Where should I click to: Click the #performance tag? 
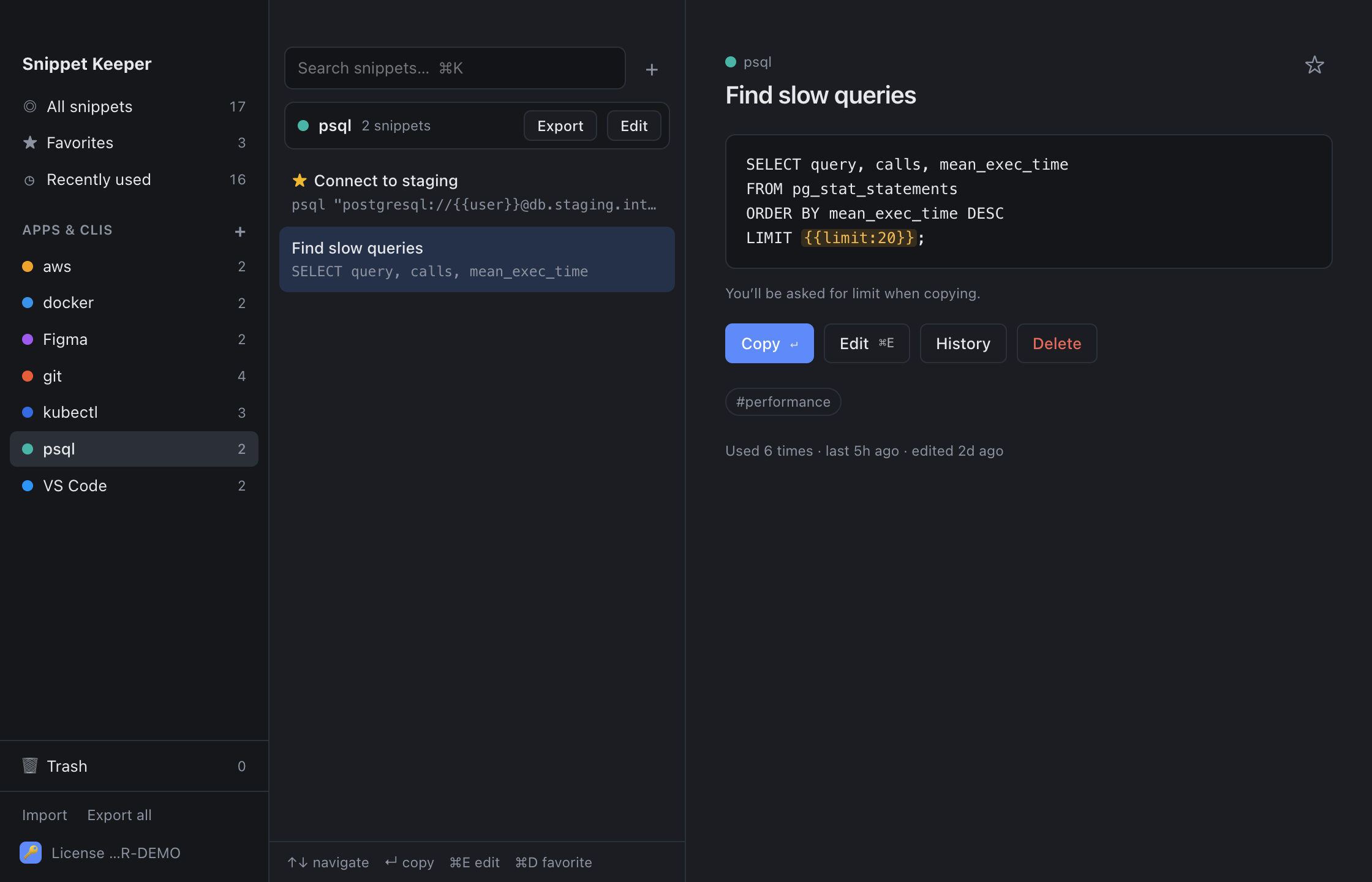pyautogui.click(x=783, y=402)
